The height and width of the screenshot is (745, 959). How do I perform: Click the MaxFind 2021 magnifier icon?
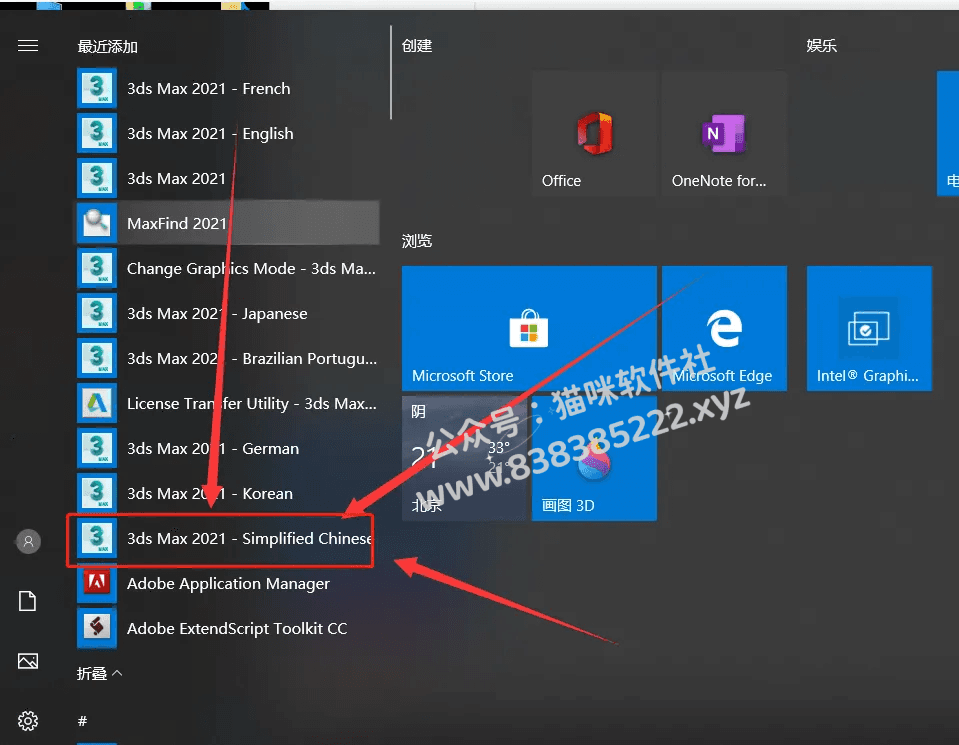(x=97, y=223)
